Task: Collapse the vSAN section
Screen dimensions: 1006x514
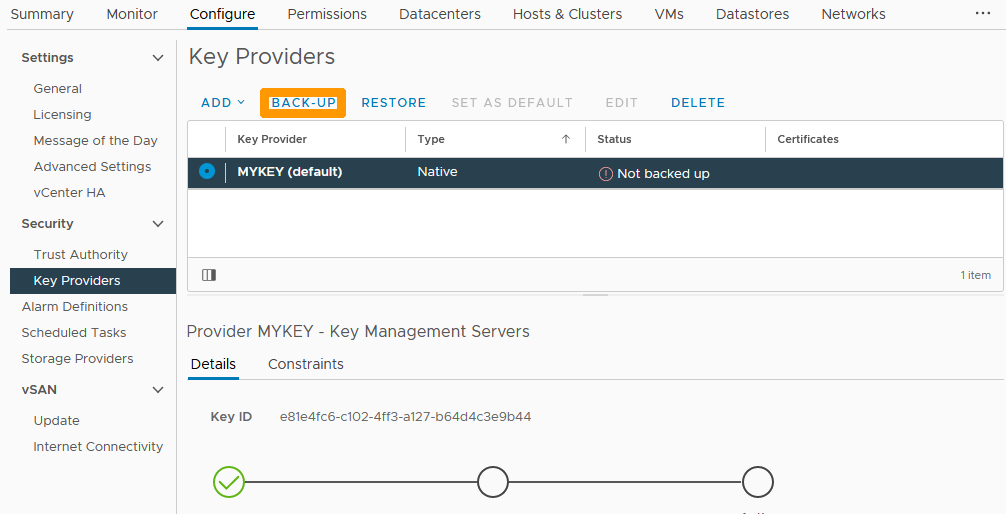Action: point(157,390)
